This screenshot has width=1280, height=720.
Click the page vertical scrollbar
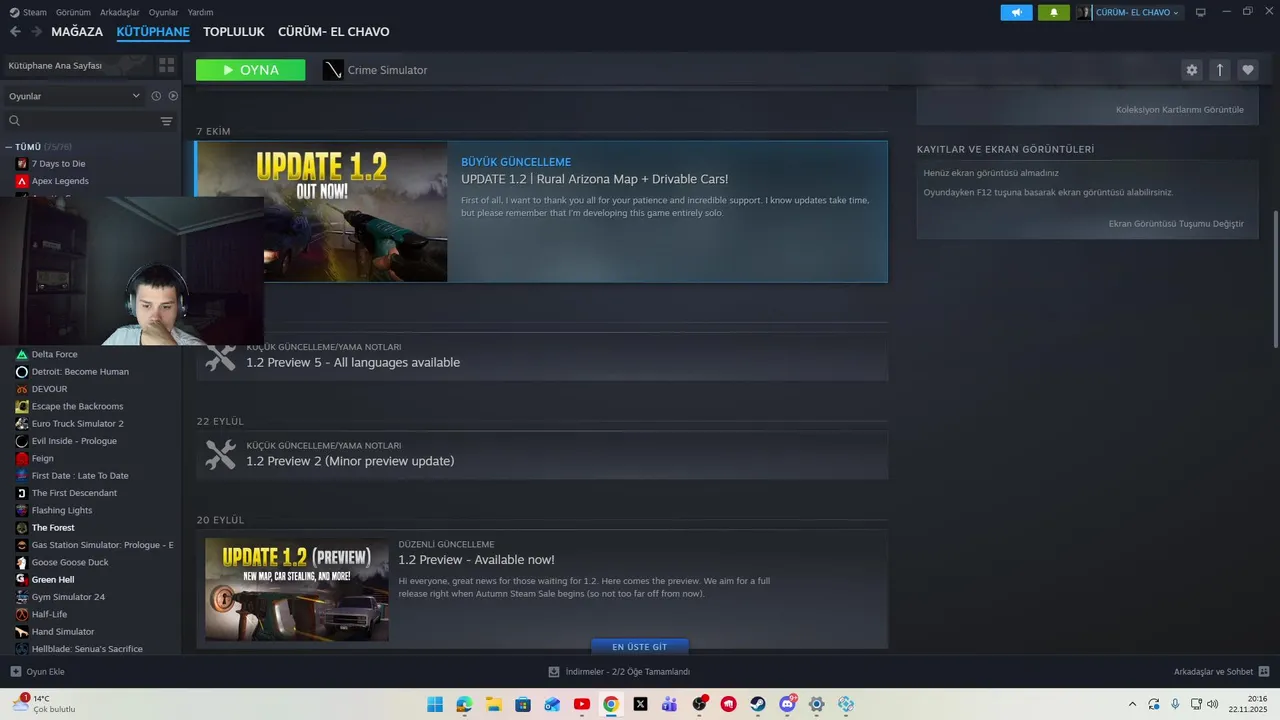point(1275,280)
